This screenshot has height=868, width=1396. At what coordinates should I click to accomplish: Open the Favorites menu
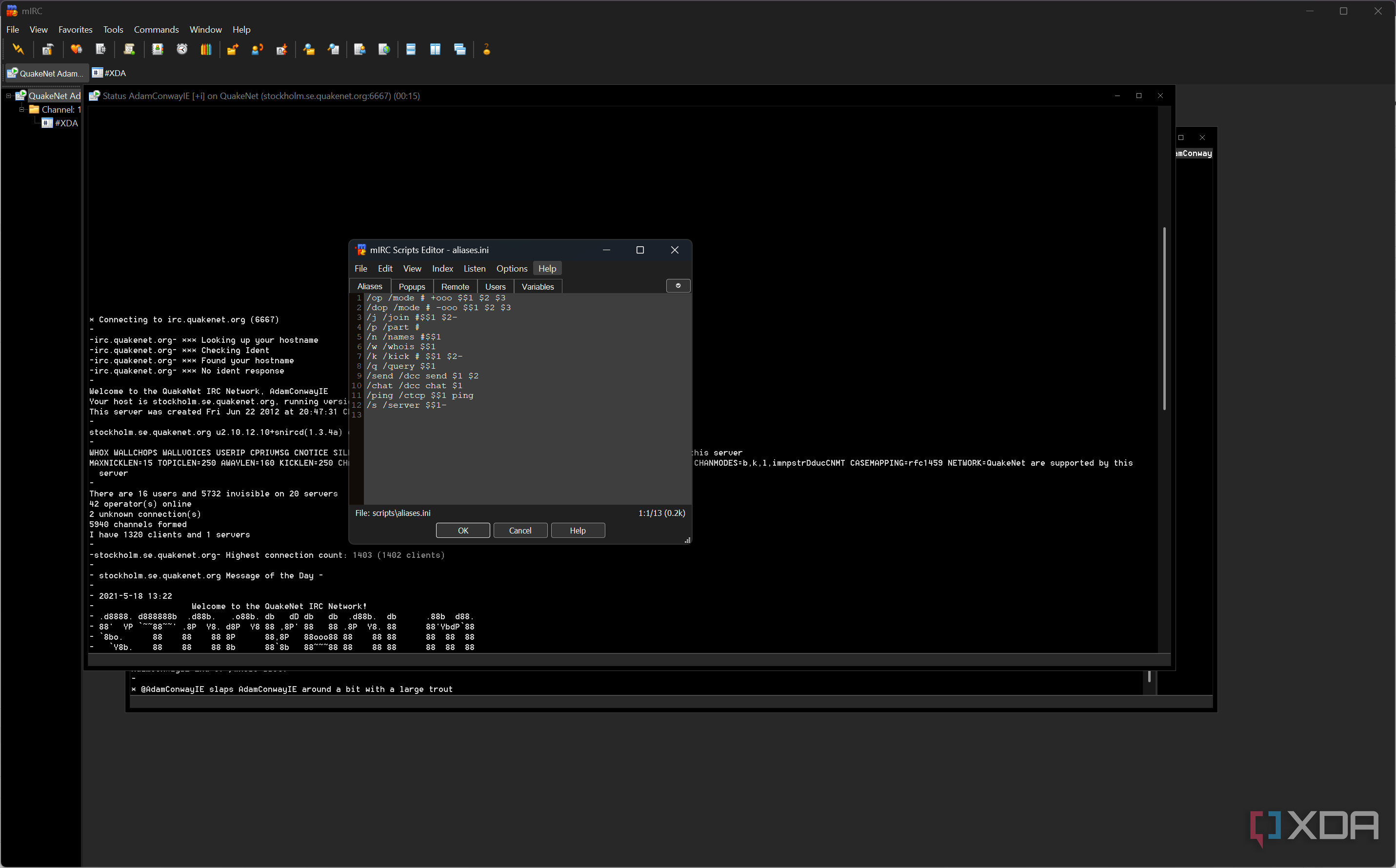[75, 29]
